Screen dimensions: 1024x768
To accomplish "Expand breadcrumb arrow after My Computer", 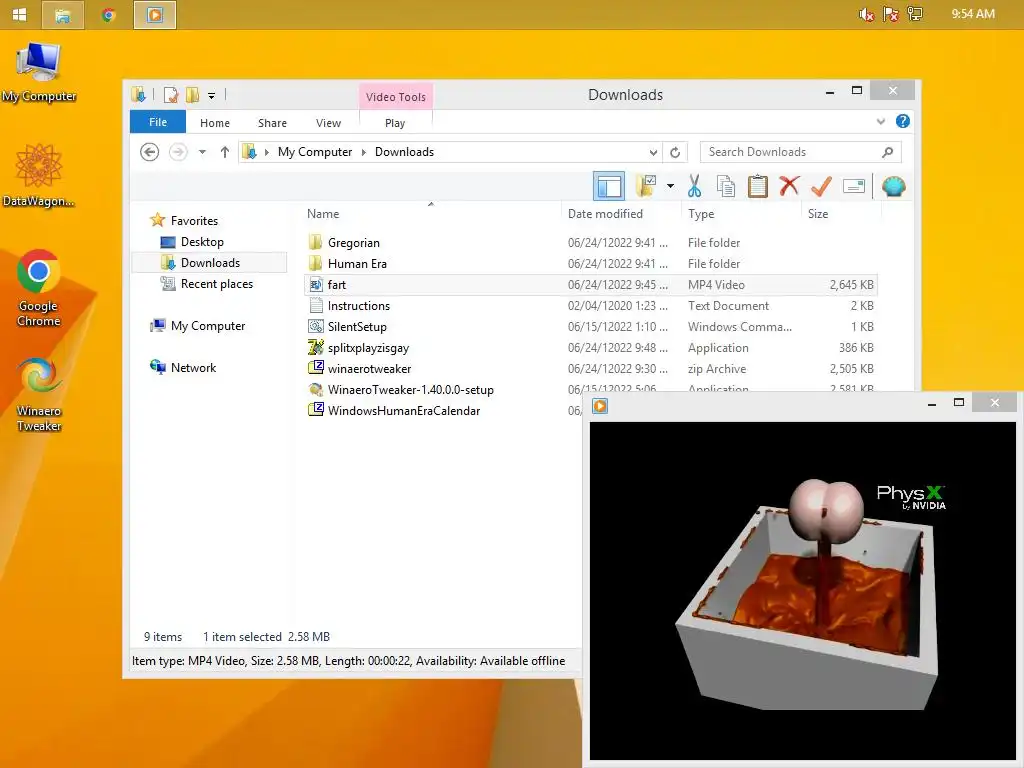I will coord(364,152).
